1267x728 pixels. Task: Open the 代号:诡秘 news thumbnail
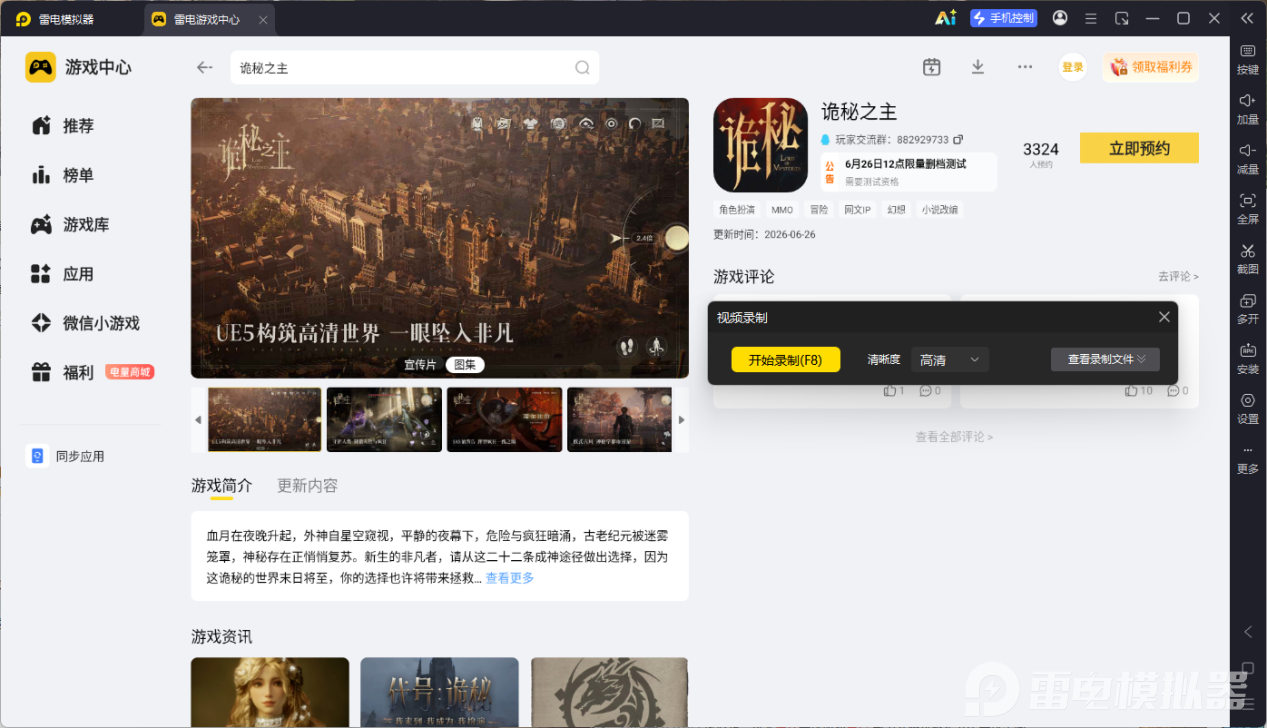point(440,692)
